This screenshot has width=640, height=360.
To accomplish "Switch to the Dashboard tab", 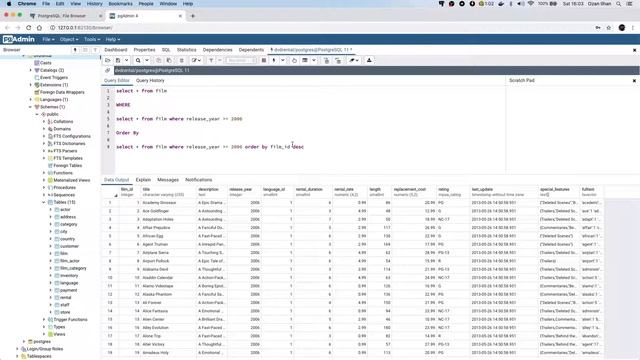I will click(116, 50).
